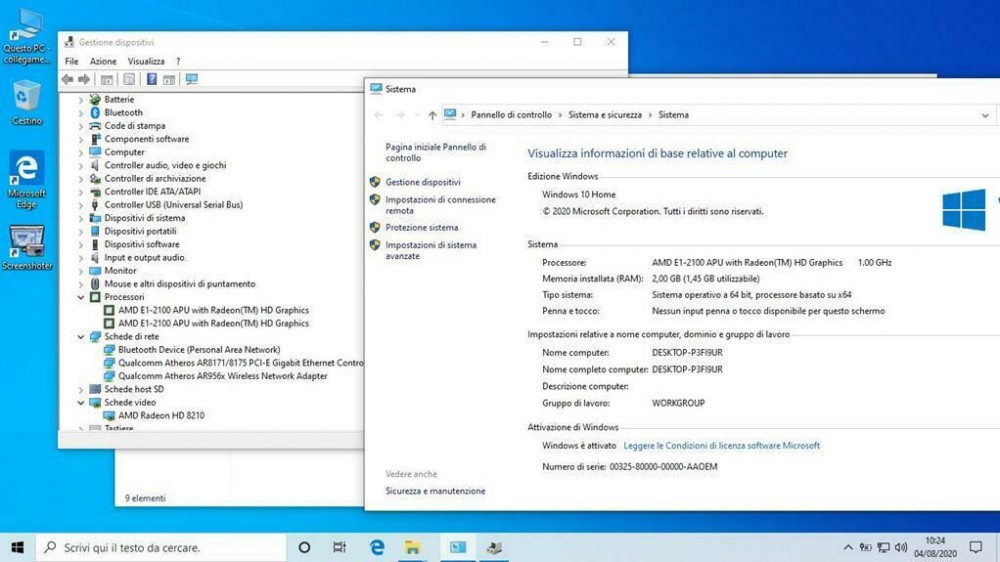Click the blue help icon in Gestione dispositivi toolbar
The height and width of the screenshot is (562, 1000).
(x=152, y=79)
